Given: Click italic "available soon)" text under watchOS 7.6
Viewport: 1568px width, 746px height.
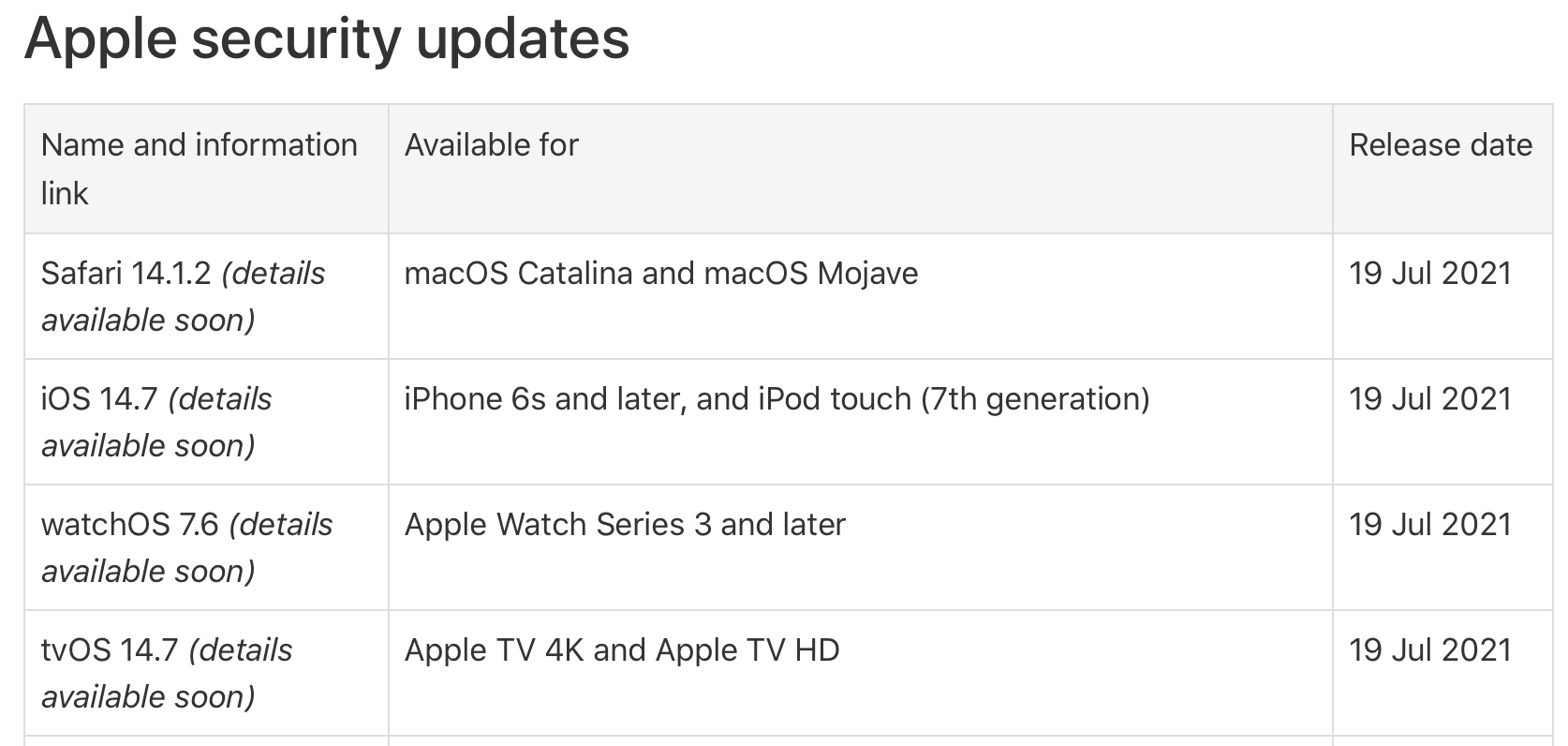Looking at the screenshot, I should point(148,572).
